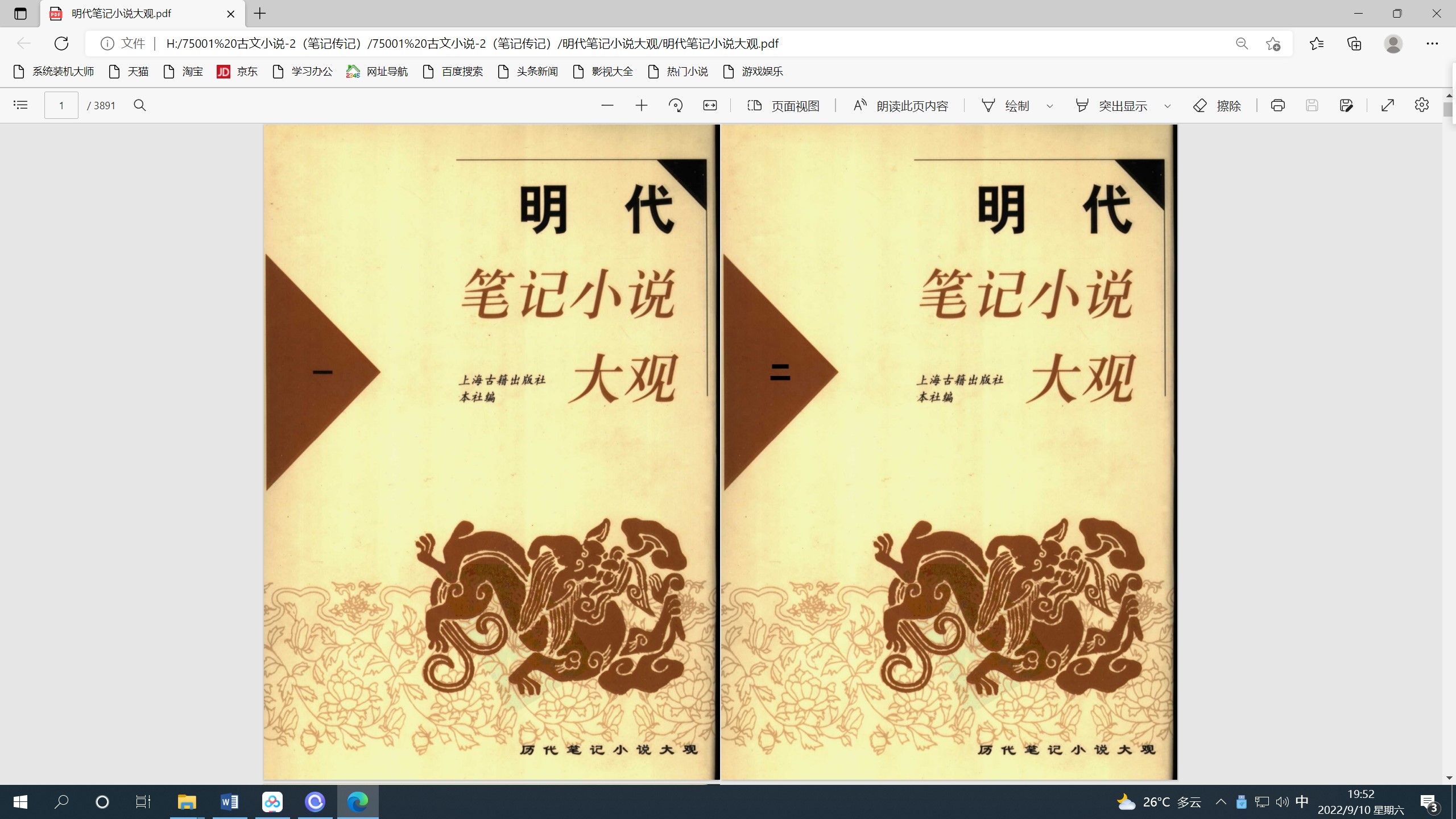Open Word from the taskbar

click(x=230, y=802)
